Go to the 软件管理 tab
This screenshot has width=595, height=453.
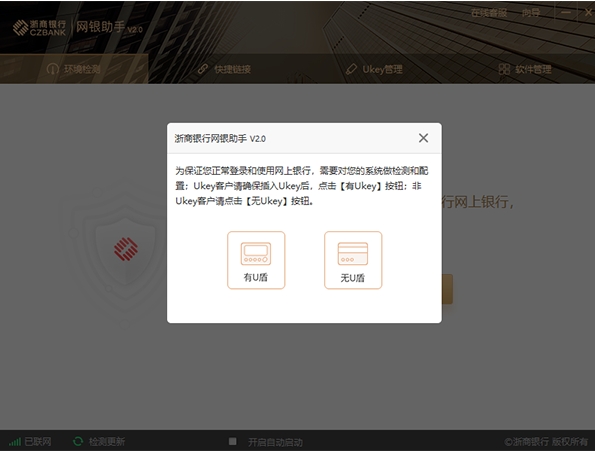(525, 69)
